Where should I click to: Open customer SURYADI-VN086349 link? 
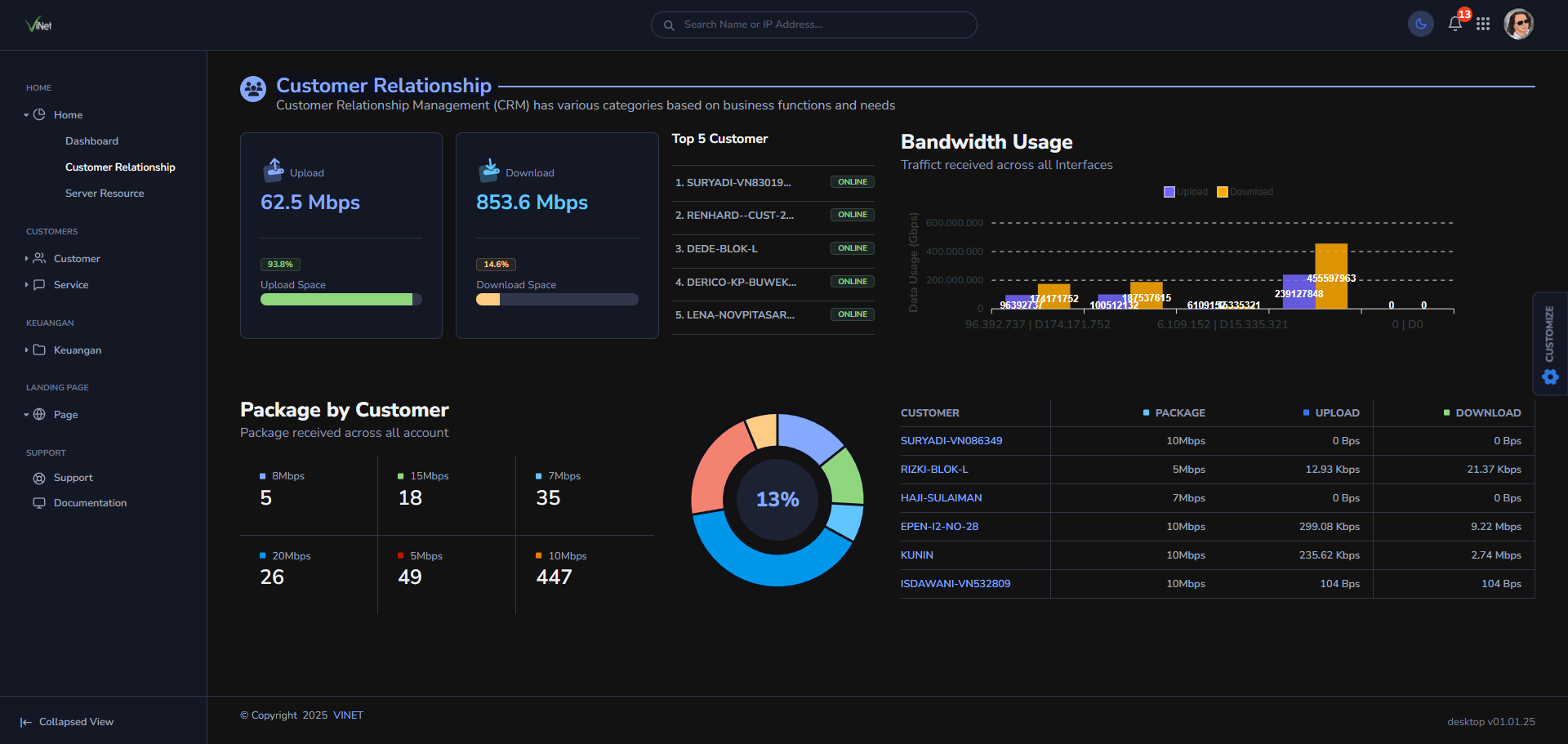pyautogui.click(x=951, y=441)
